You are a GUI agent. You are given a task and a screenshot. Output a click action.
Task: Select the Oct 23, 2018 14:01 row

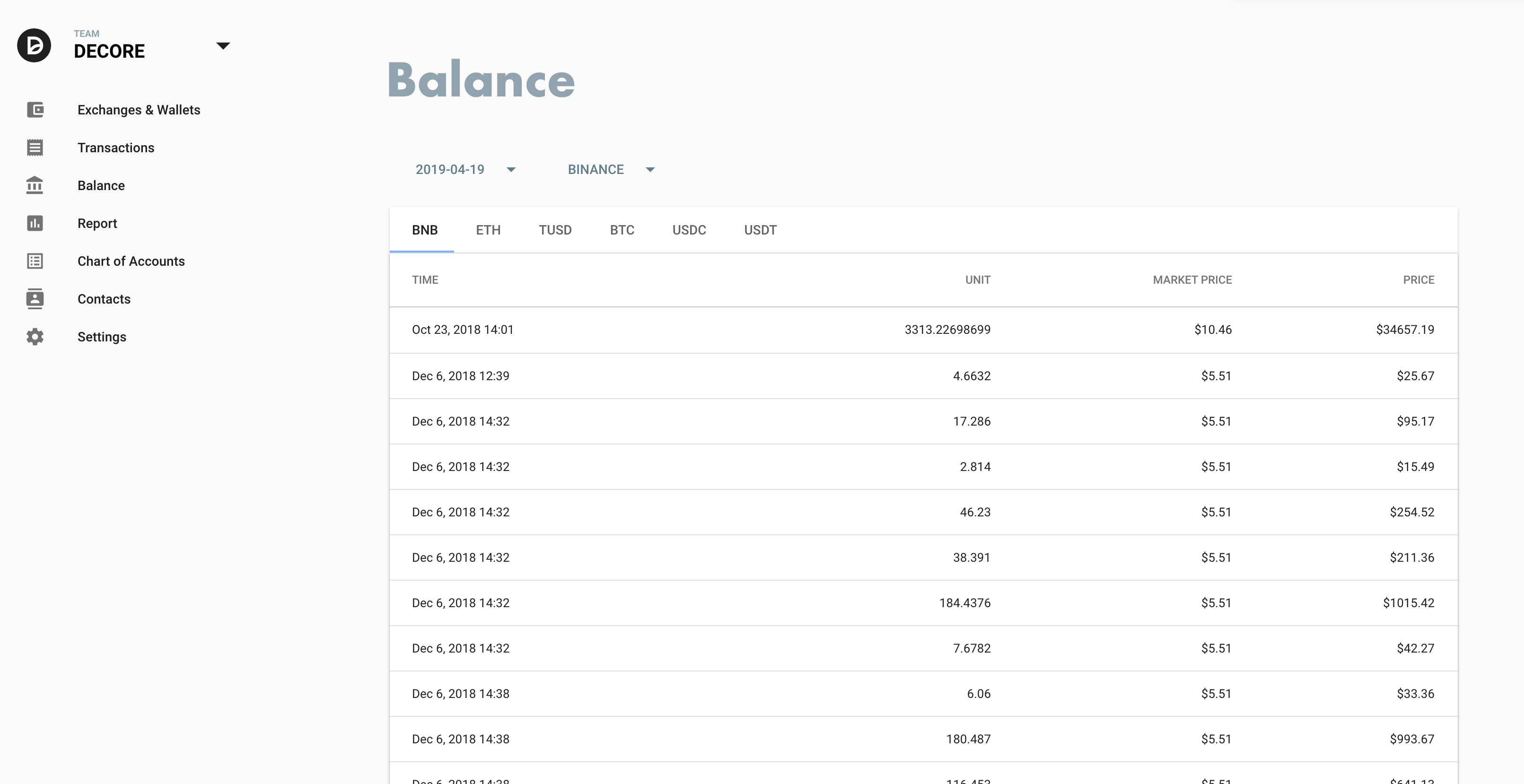(x=923, y=330)
